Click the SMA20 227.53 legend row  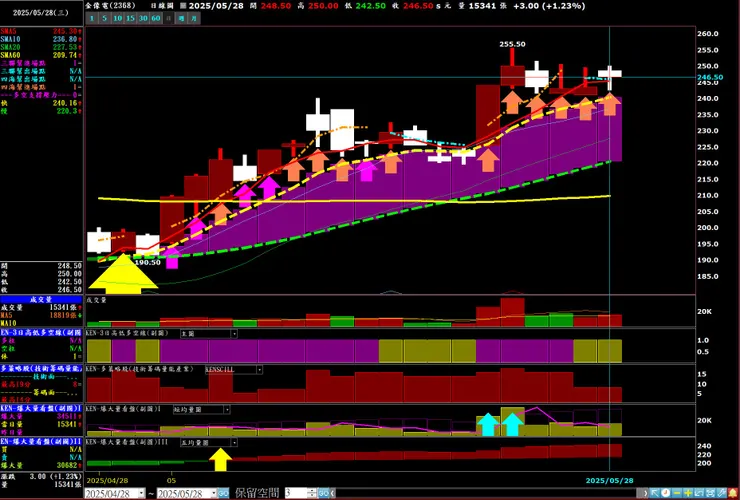[42, 47]
